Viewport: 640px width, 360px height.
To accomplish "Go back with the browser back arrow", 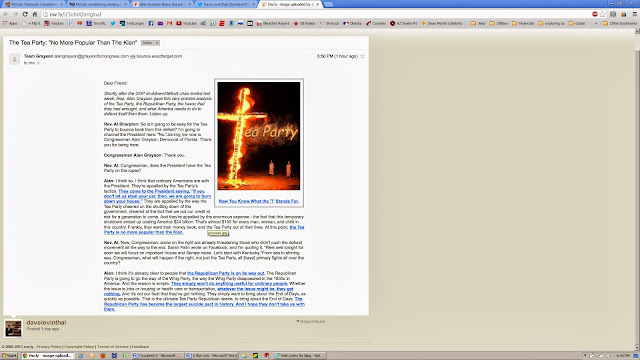I will pyautogui.click(x=6, y=14).
